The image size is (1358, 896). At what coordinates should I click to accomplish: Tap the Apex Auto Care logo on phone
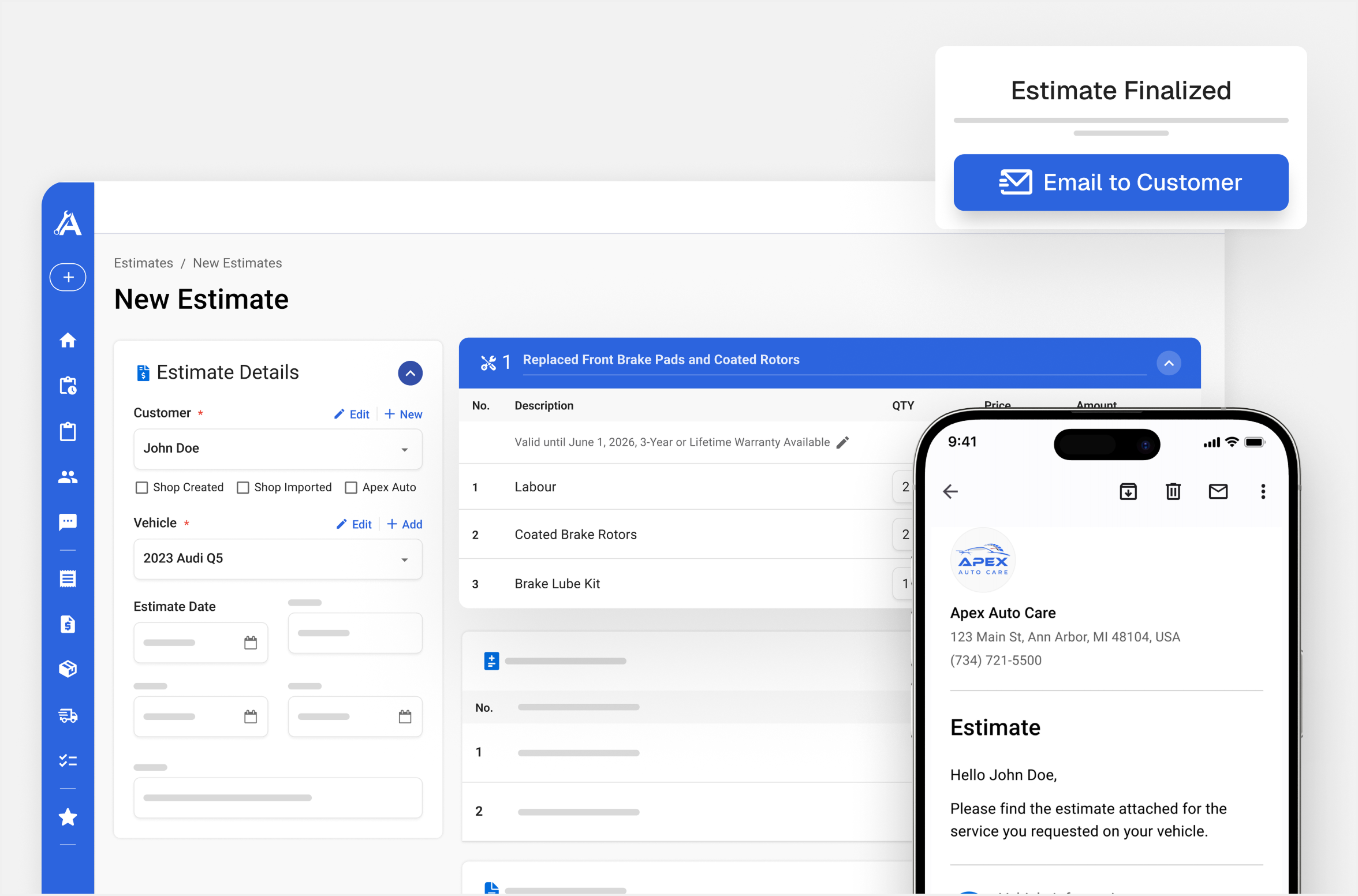coord(983,560)
